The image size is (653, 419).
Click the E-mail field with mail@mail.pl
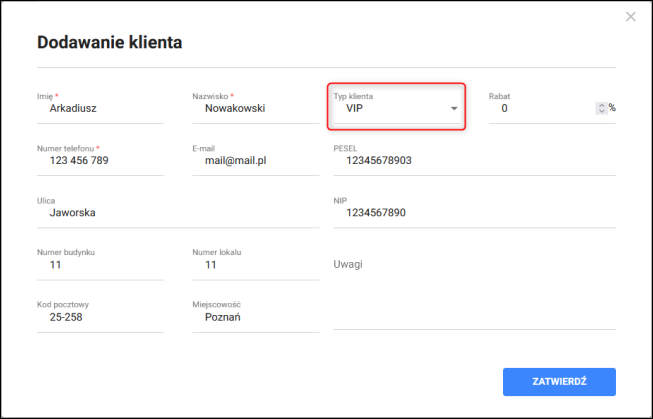click(255, 161)
